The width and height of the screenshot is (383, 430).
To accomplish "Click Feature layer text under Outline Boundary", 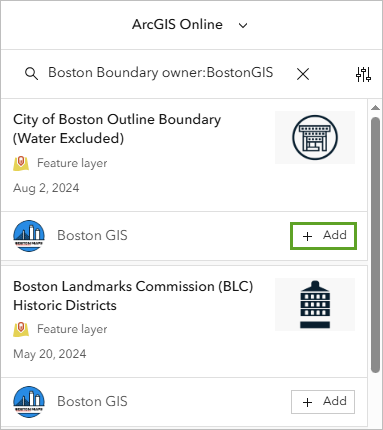I will point(72,163).
